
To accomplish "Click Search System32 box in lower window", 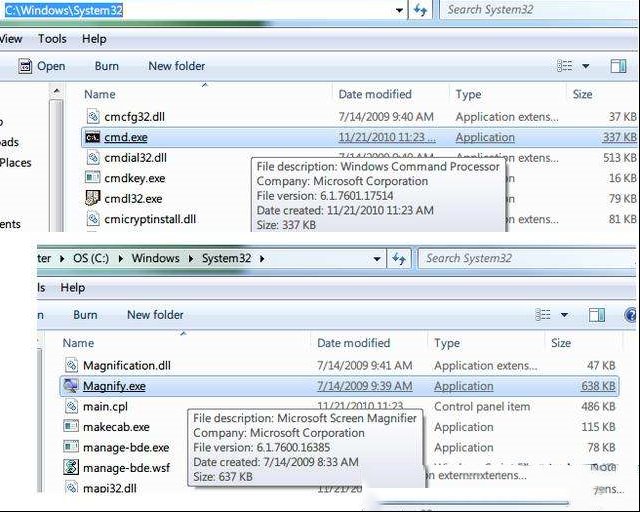I will coord(527,258).
